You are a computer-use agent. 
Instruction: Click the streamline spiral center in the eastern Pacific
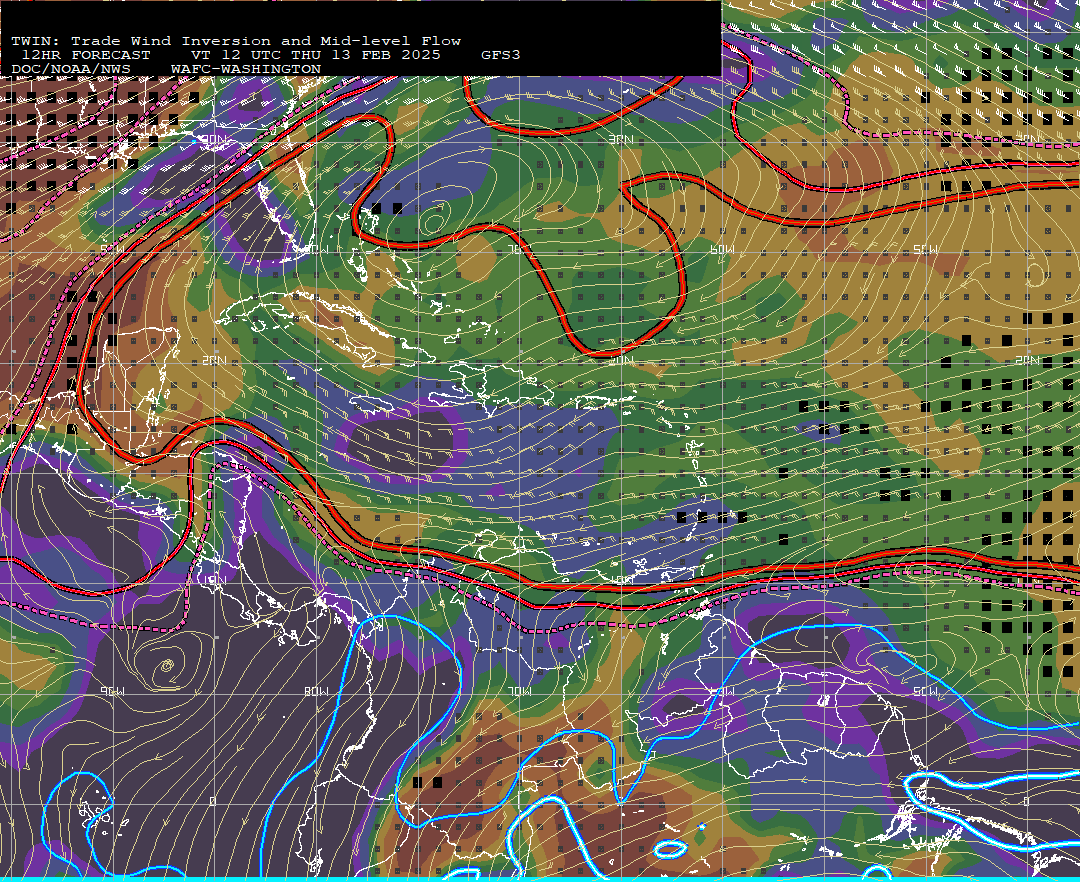tap(167, 666)
